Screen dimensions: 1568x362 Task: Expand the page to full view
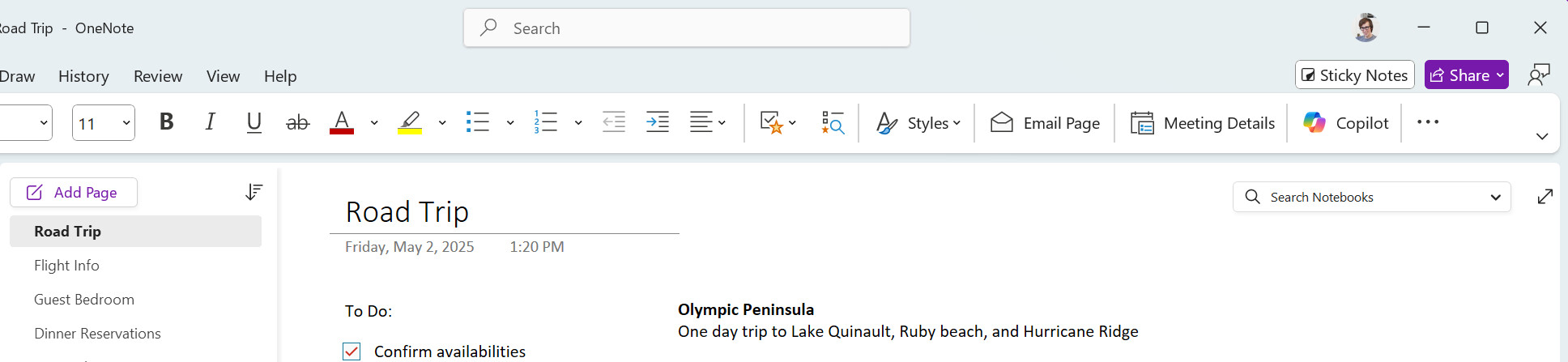[1545, 197]
